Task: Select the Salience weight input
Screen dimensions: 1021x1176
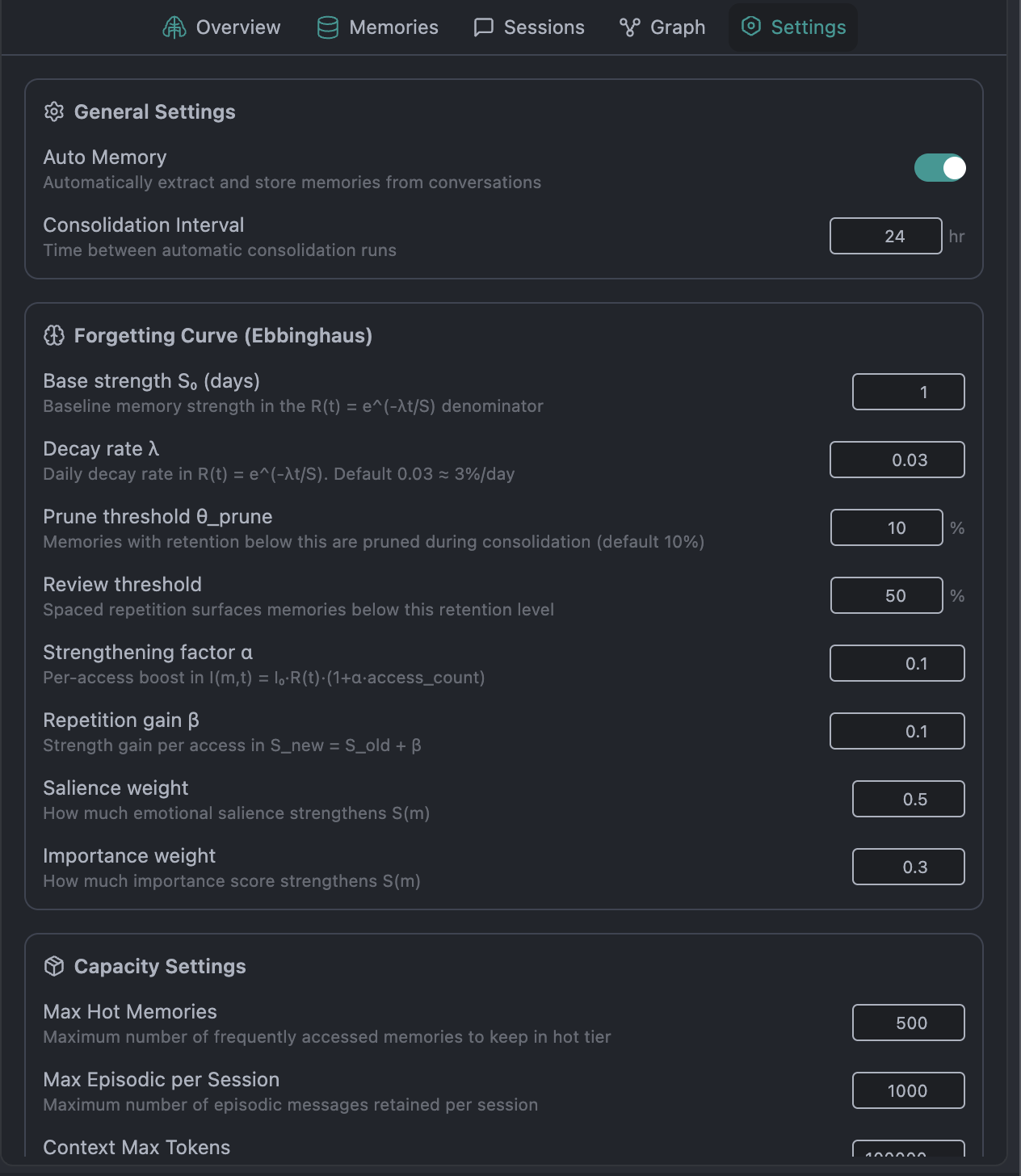Action: coord(909,799)
